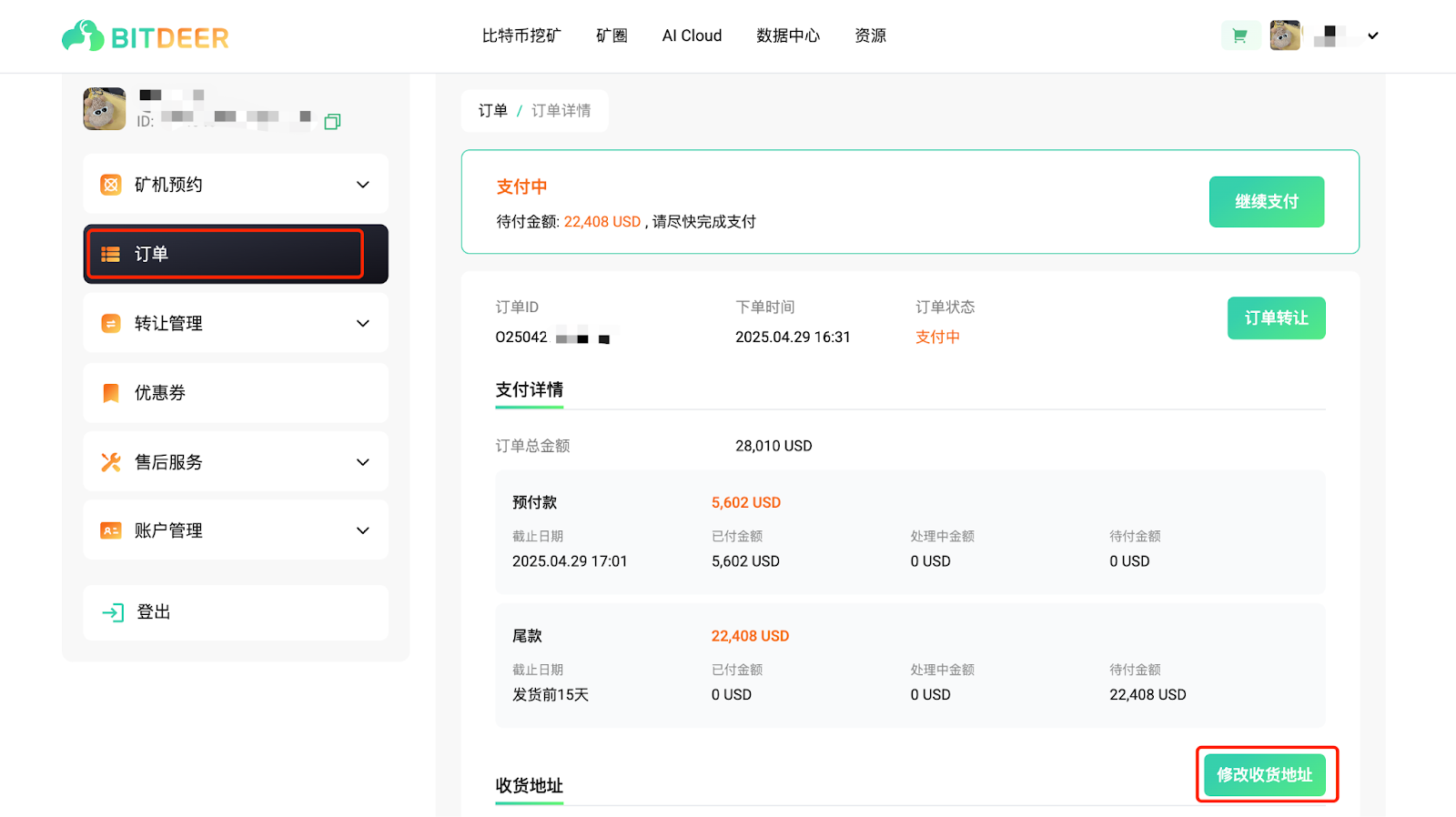This screenshot has width=1456, height=817.
Task: Open the shopping cart icon
Action: click(1239, 35)
